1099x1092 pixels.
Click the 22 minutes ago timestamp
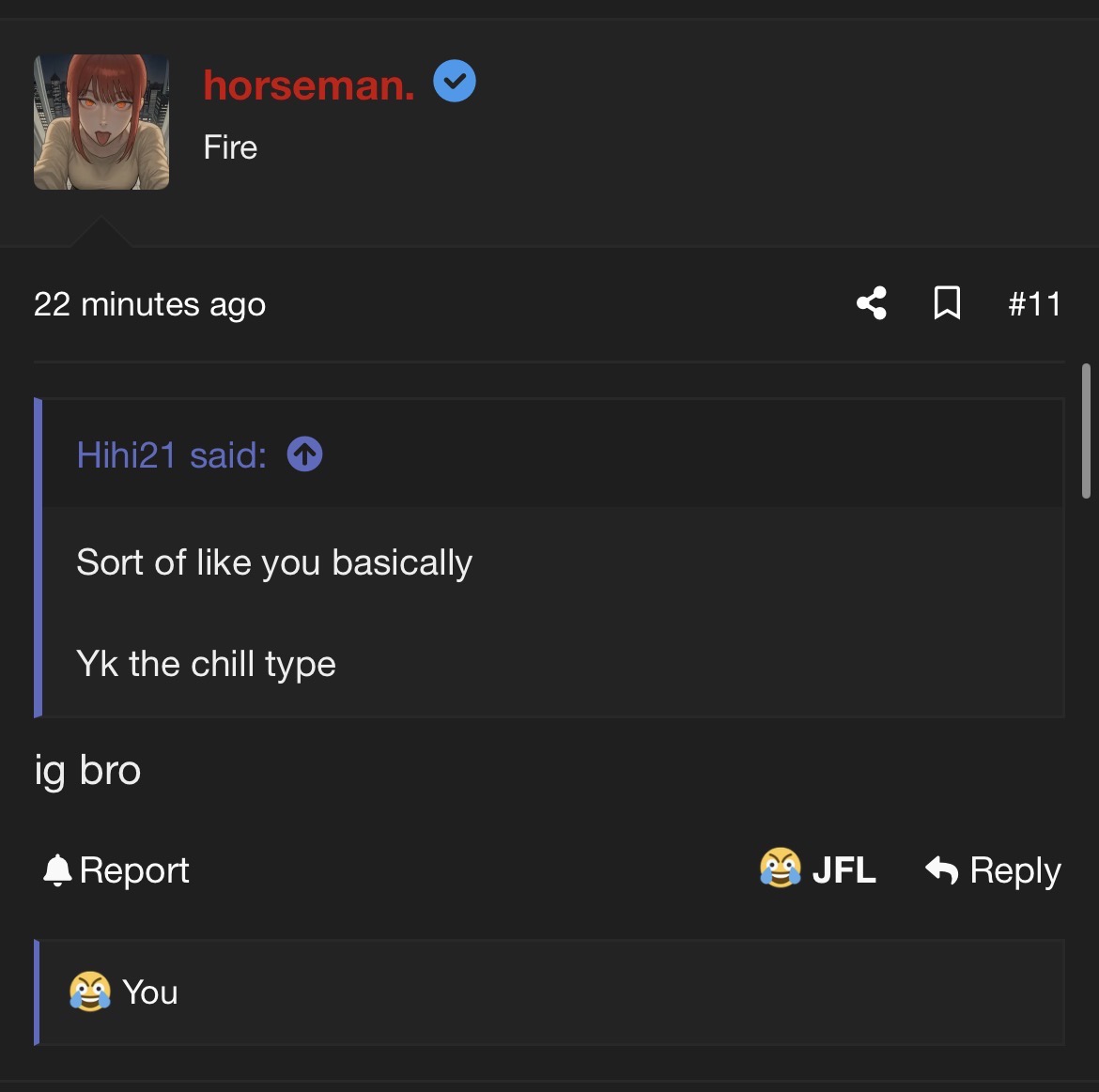coord(150,305)
